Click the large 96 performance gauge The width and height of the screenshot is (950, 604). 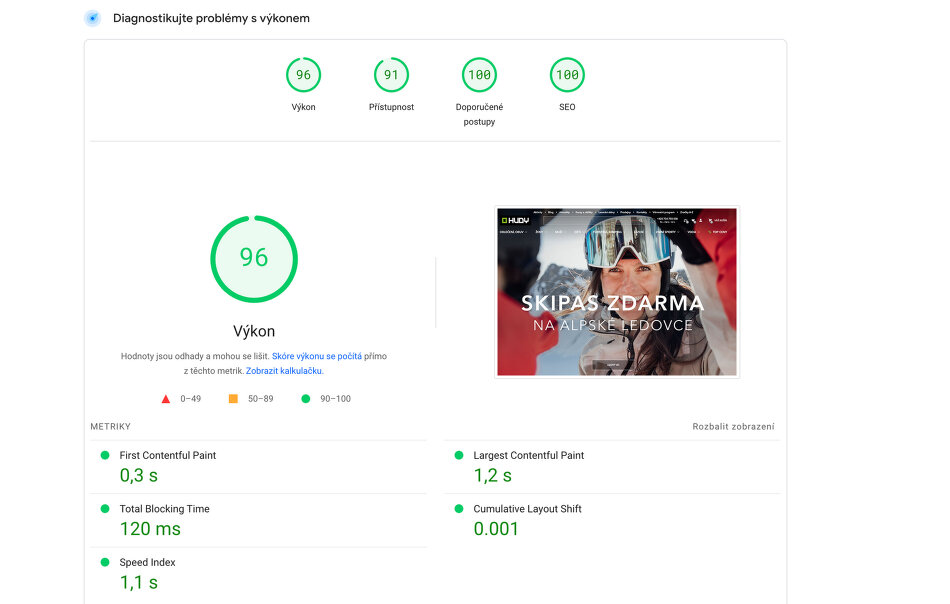254,258
